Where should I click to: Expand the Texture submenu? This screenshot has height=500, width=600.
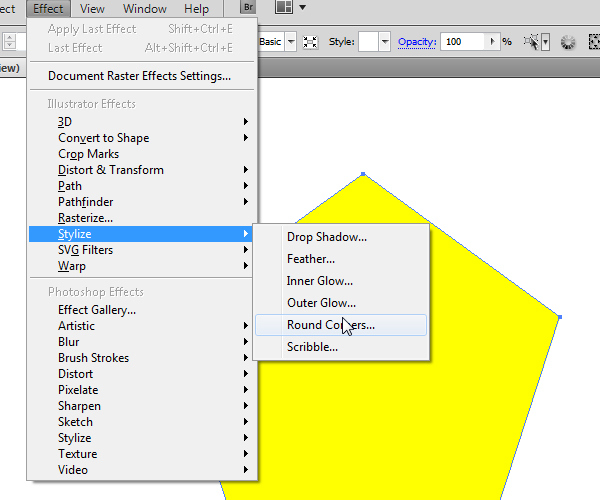tap(142, 454)
